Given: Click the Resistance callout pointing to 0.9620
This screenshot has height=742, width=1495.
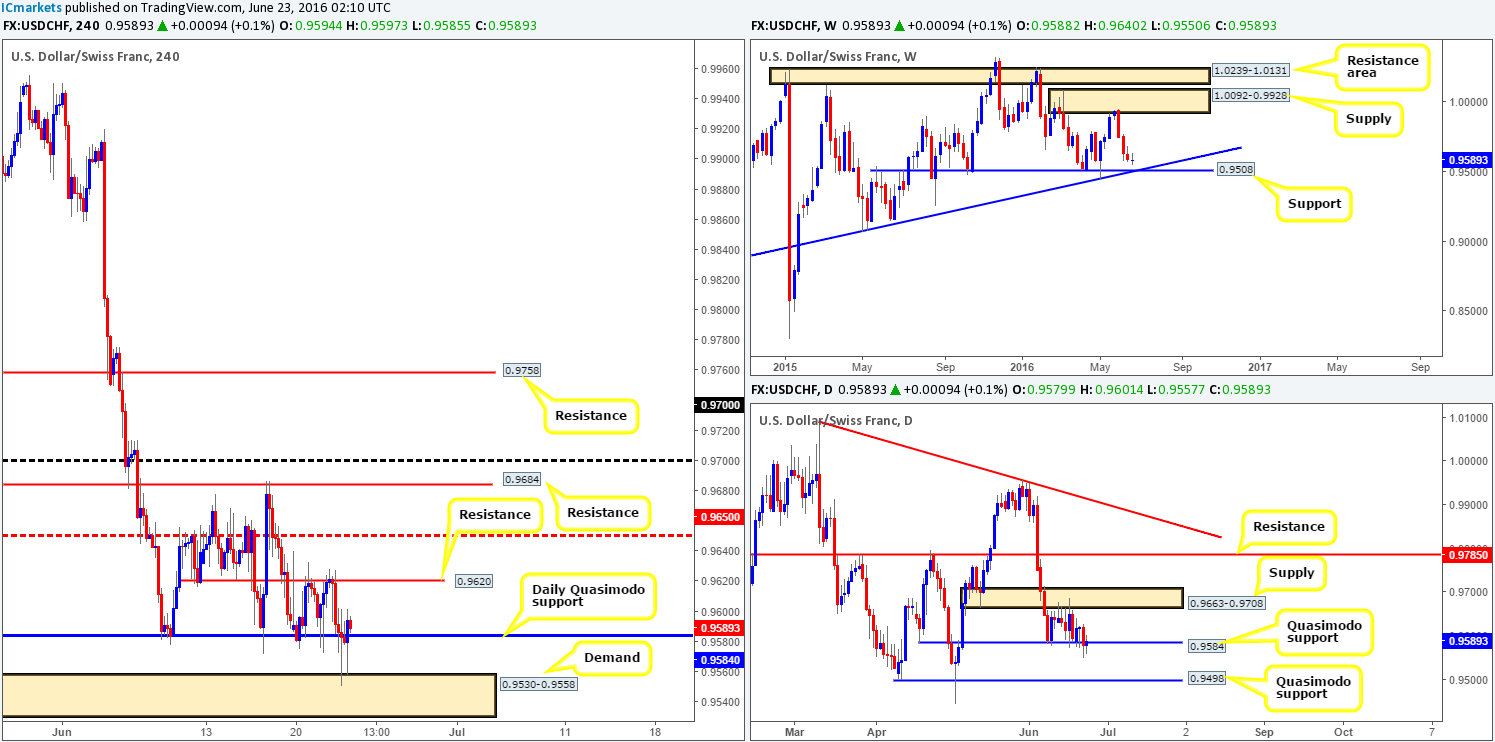Looking at the screenshot, I should 497,514.
